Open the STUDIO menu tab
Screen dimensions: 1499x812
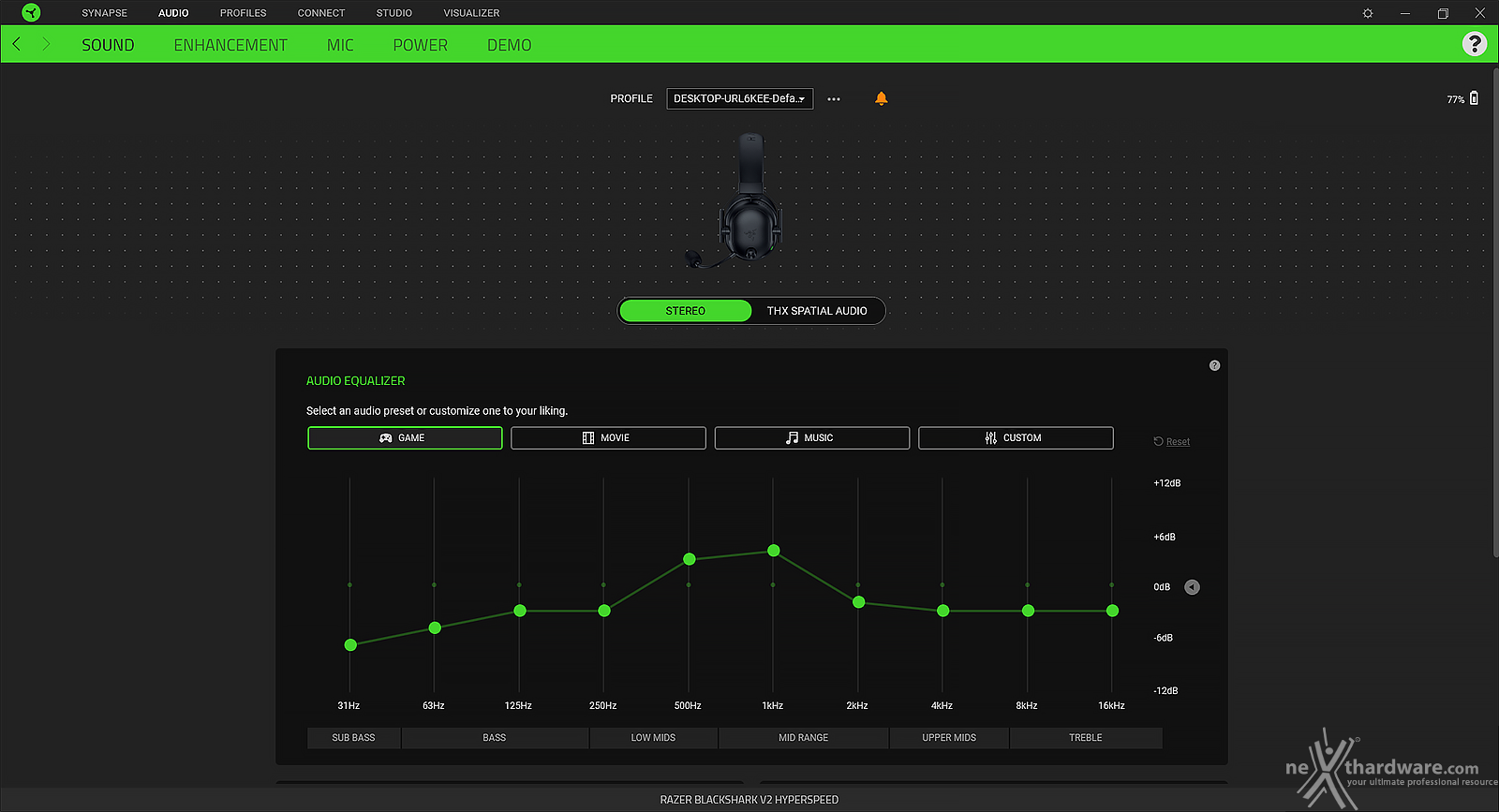[x=394, y=13]
